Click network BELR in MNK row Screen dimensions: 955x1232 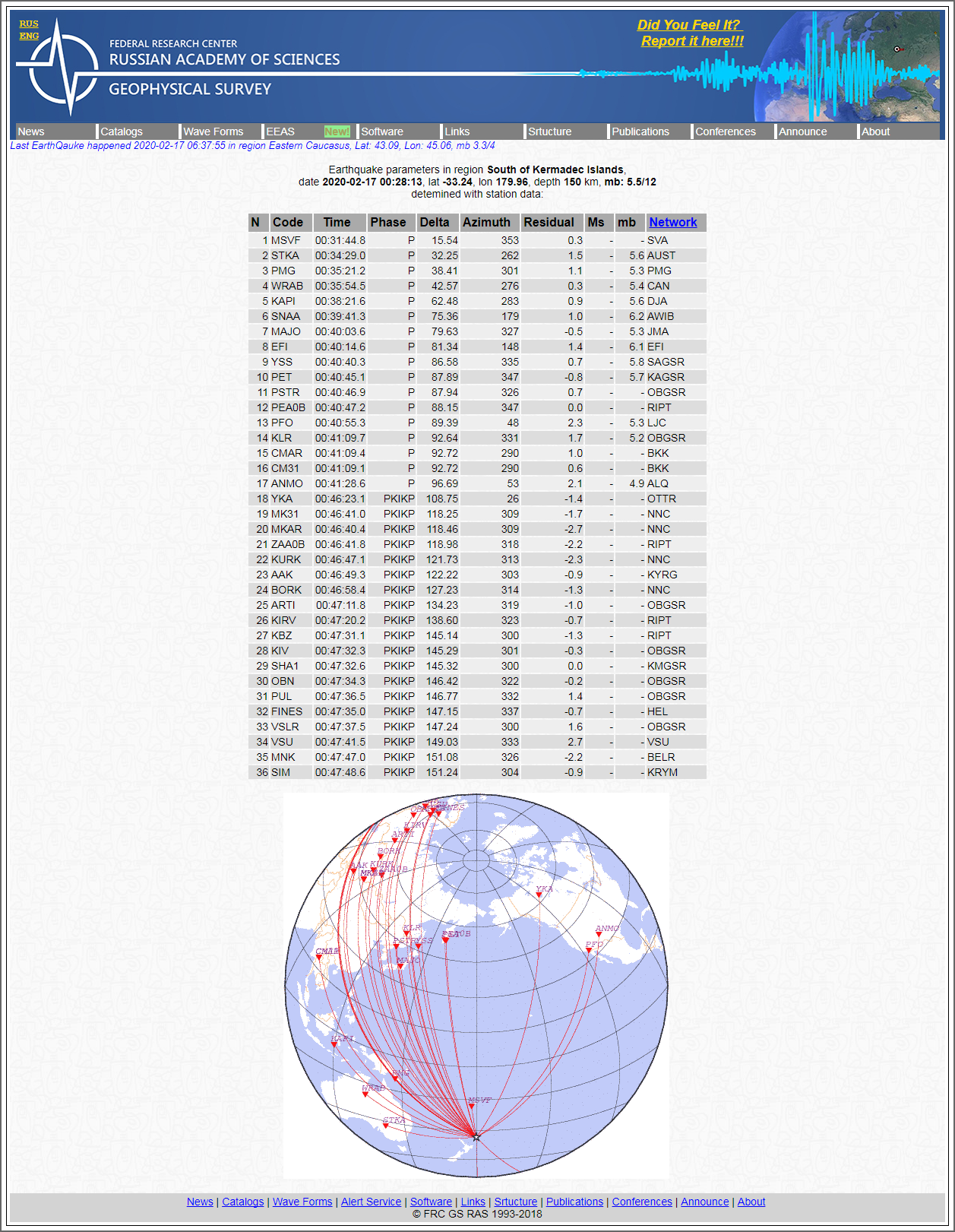coord(661,757)
